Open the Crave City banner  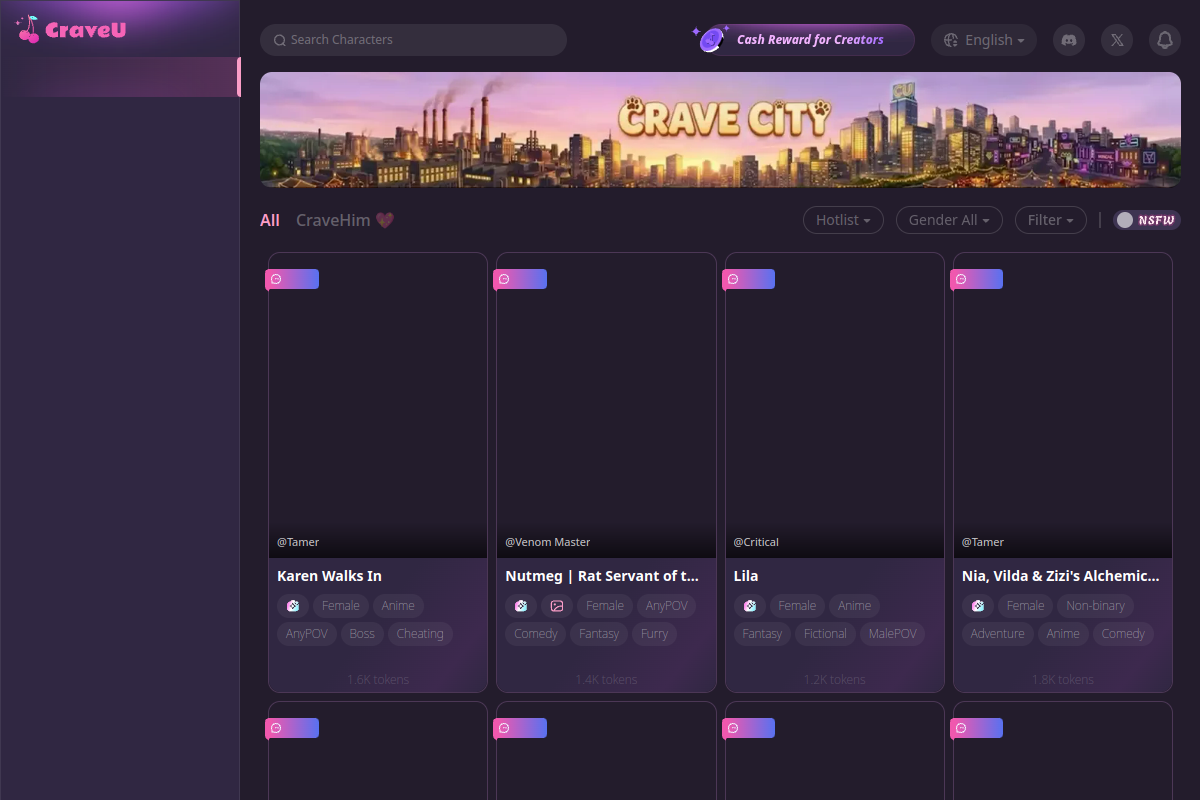coord(720,129)
